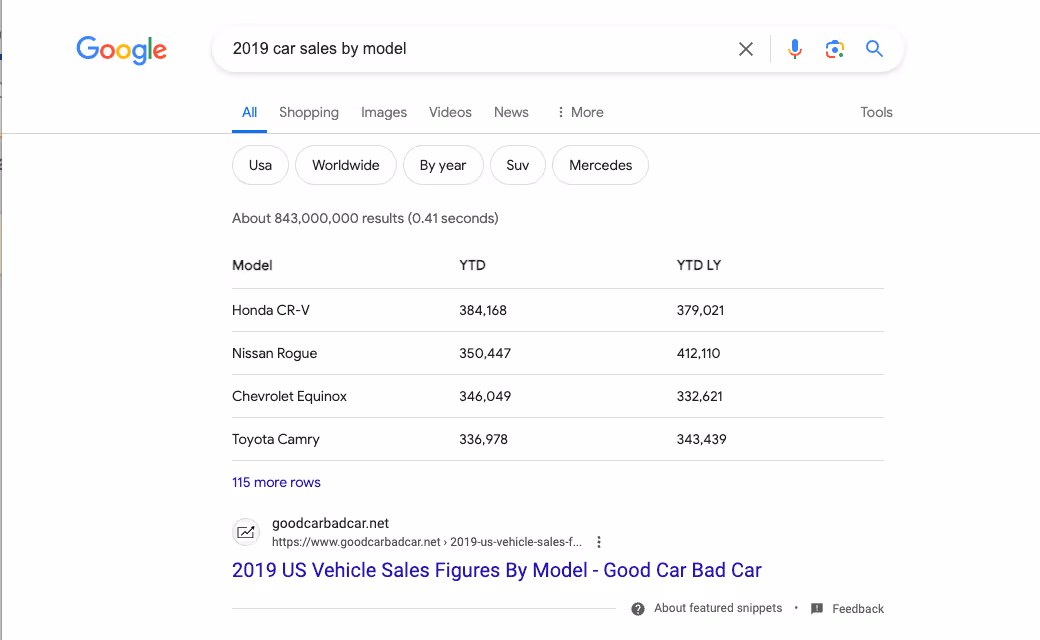The image size is (1040, 640).
Task: Select the Nissan Rogue row name
Action: (x=275, y=353)
